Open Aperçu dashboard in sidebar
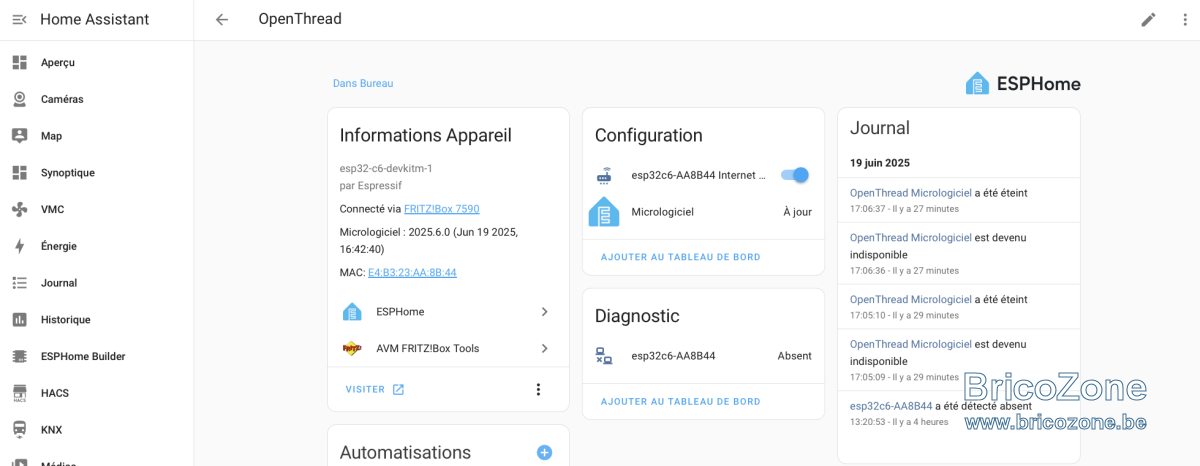The width and height of the screenshot is (1200, 466). click(97, 62)
